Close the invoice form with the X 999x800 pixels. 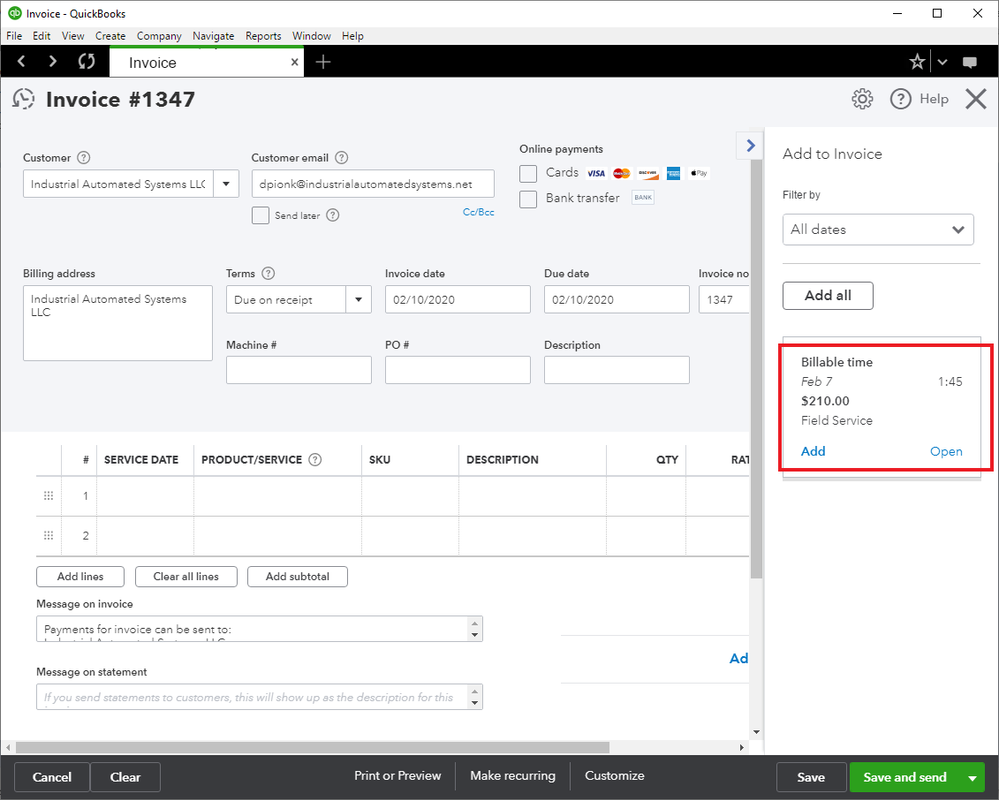(975, 99)
